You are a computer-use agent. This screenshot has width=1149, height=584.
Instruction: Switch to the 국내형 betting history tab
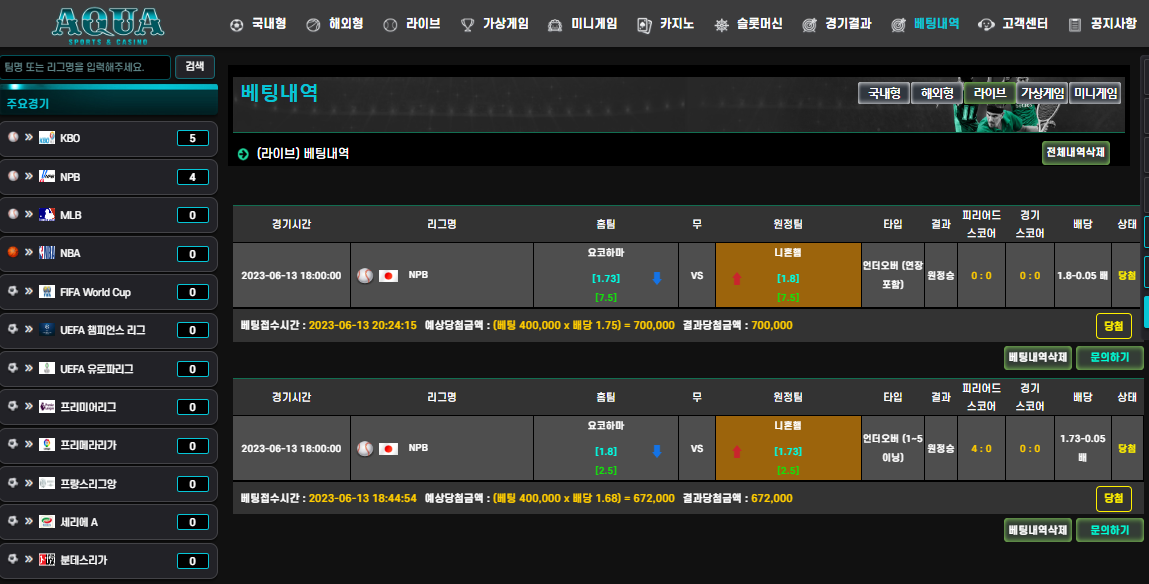[x=883, y=93]
